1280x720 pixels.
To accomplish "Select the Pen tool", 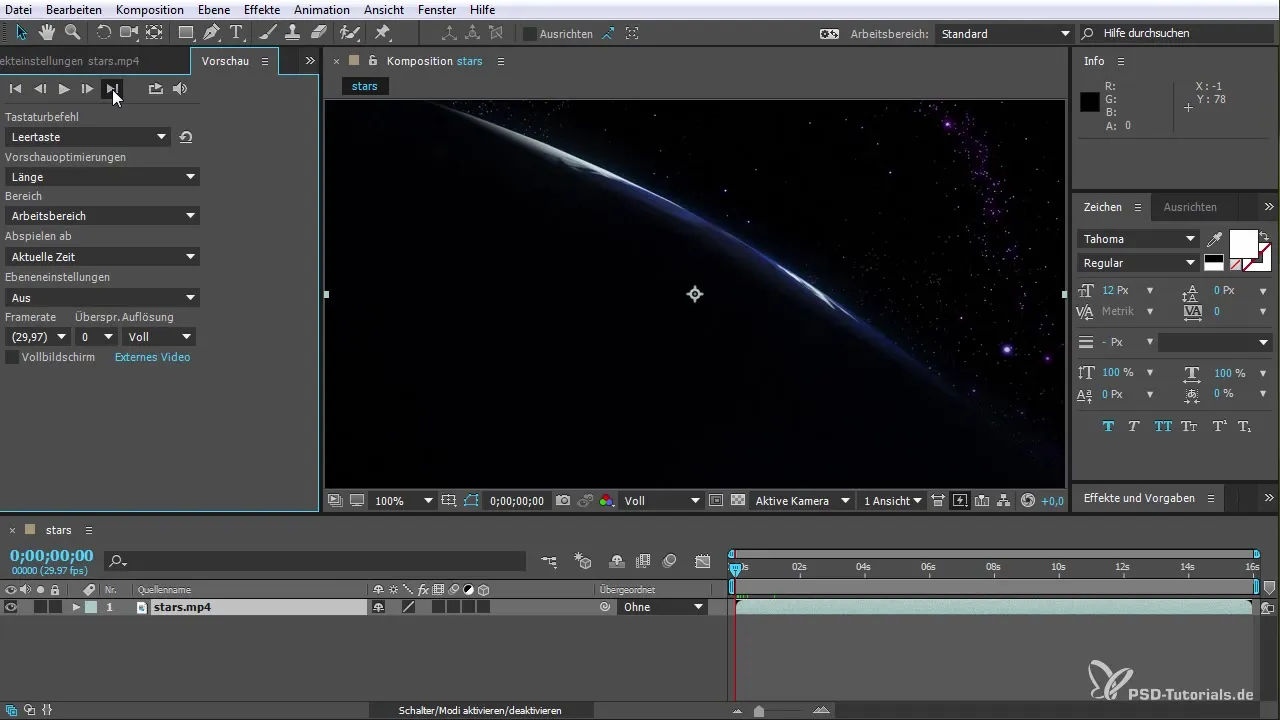I will (212, 33).
